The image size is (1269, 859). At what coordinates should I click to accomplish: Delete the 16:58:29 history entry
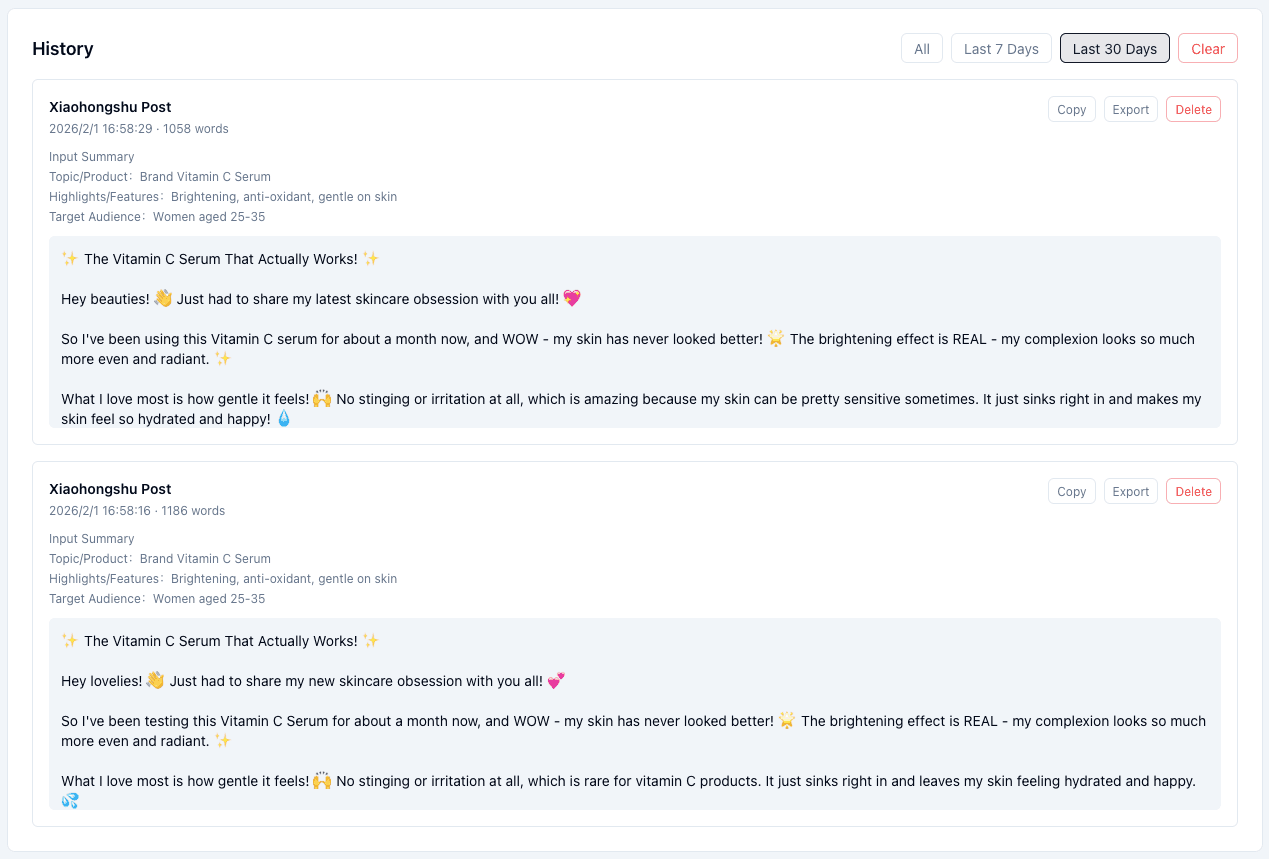point(1192,110)
